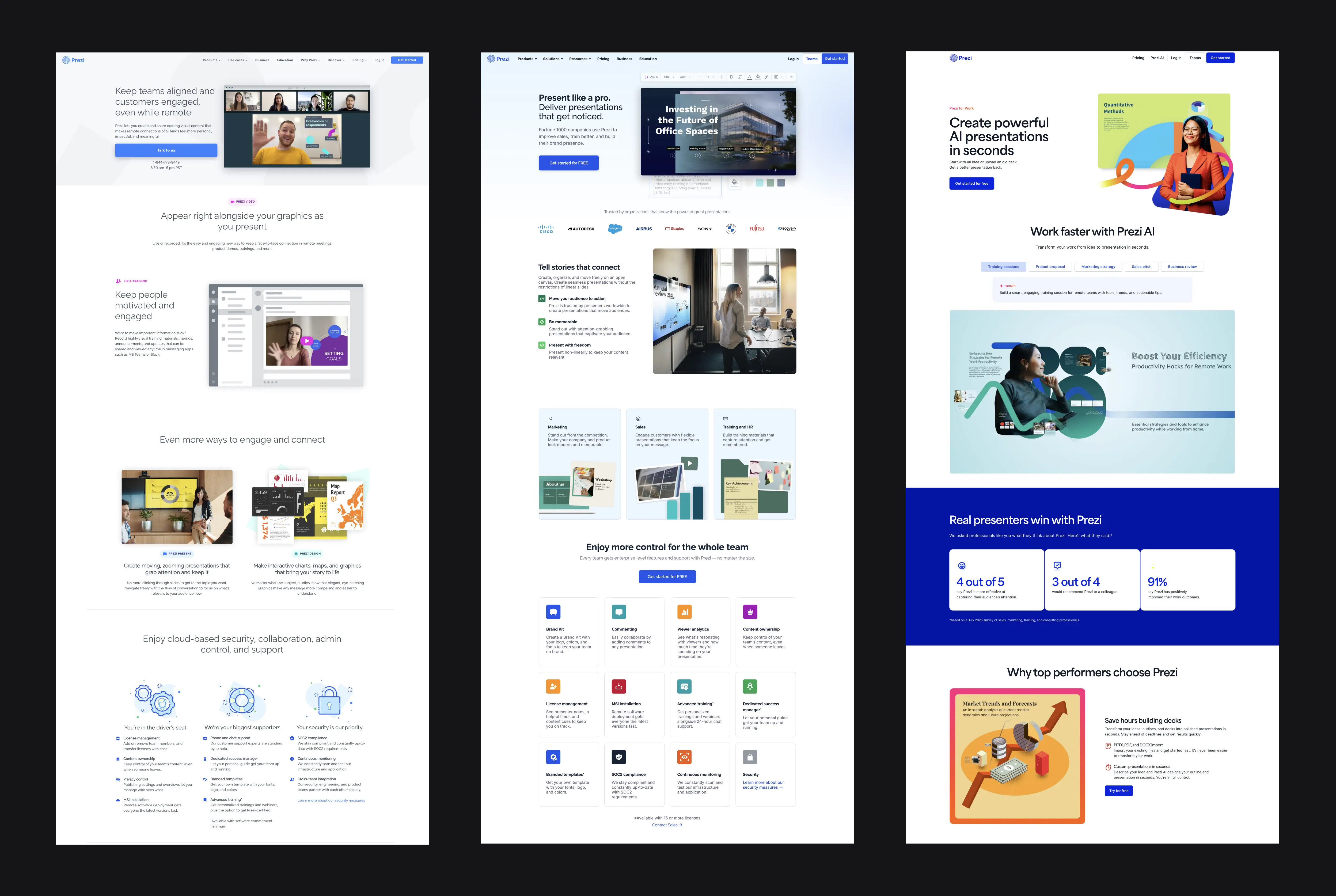Open the Arial font dropdown
This screenshot has height=896, width=1336.
(x=685, y=77)
